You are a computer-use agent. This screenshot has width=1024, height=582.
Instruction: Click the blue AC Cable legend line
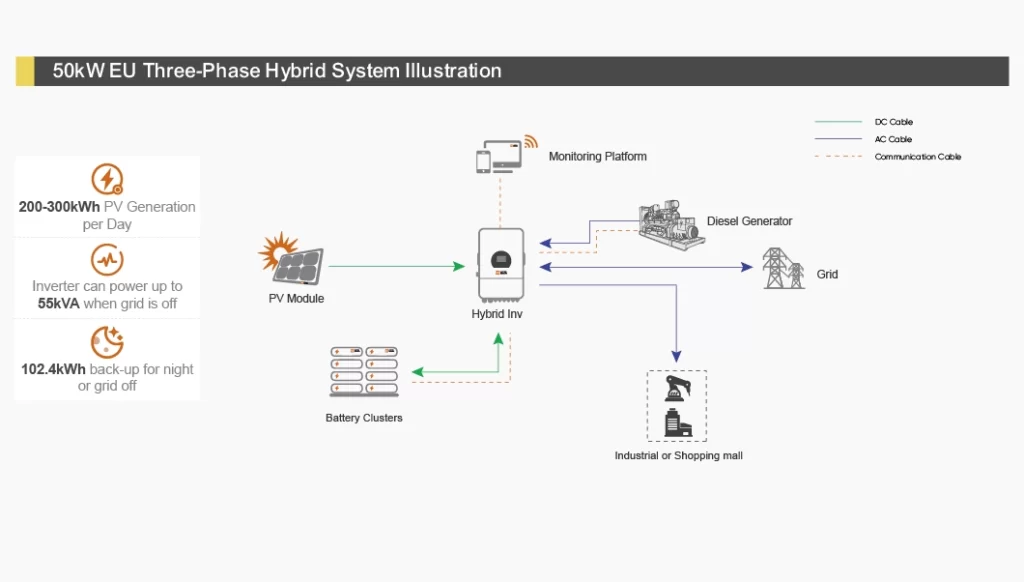coord(839,138)
